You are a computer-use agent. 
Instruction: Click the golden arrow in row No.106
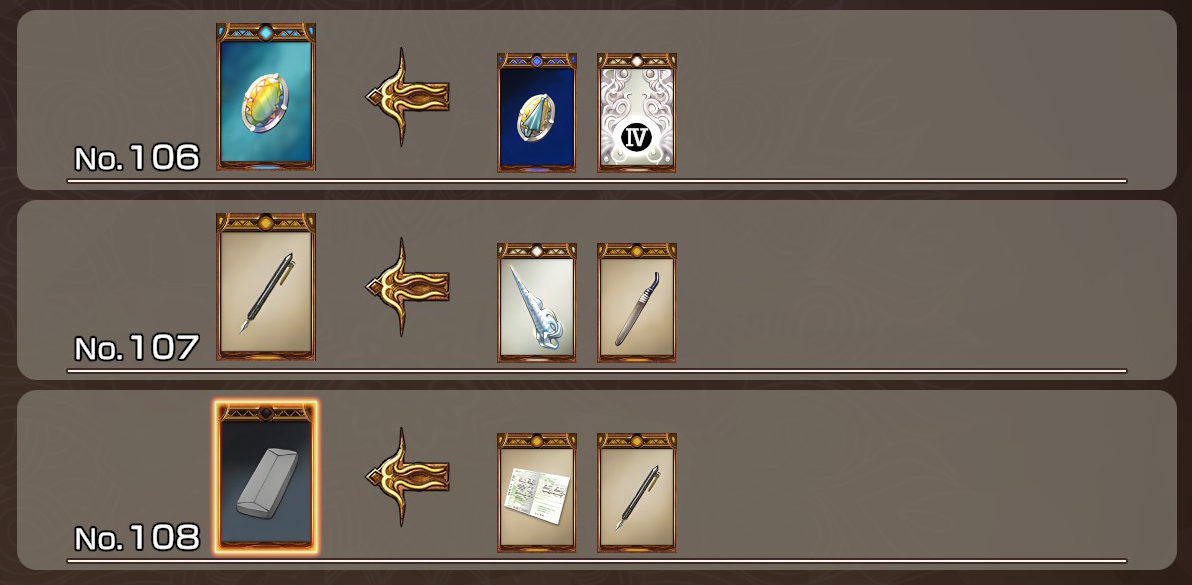click(x=407, y=96)
